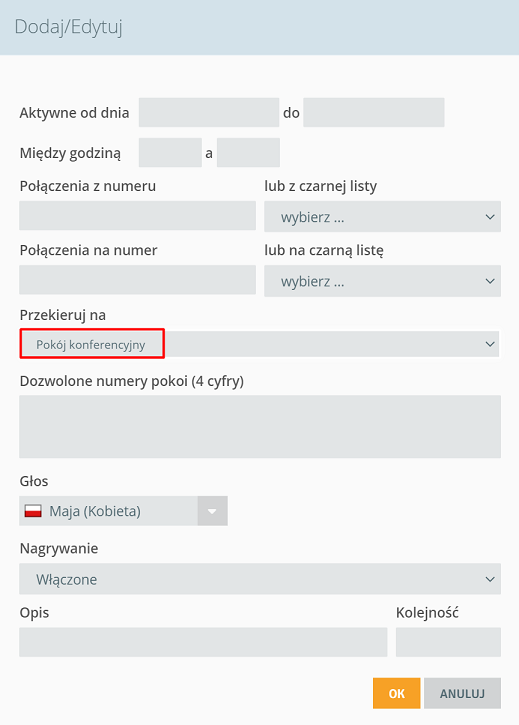Click the 'Między godziną' start hour field
Screen dimensions: 519x725
tap(170, 153)
